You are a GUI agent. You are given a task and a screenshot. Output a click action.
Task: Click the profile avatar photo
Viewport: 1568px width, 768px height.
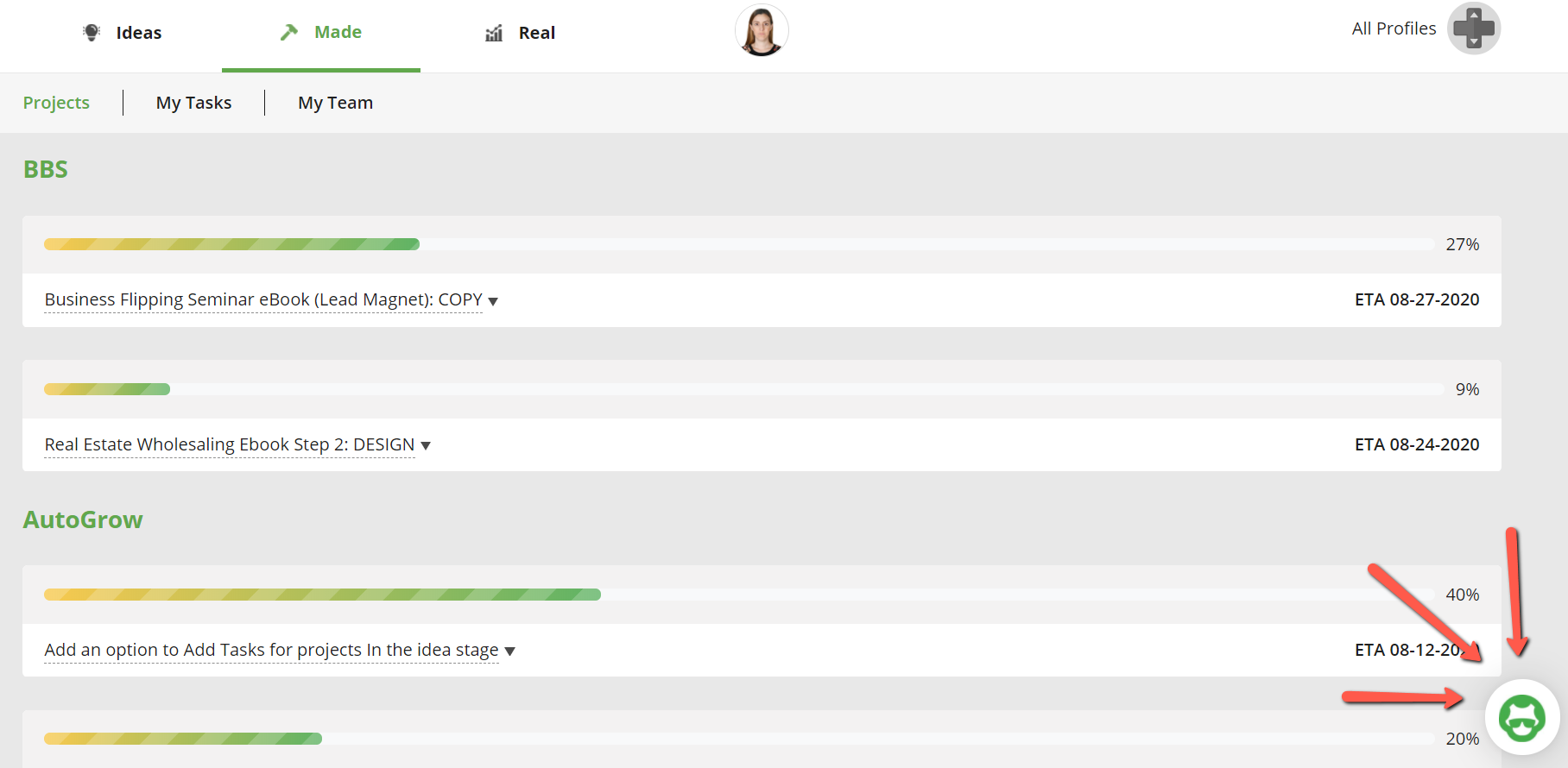(x=762, y=30)
